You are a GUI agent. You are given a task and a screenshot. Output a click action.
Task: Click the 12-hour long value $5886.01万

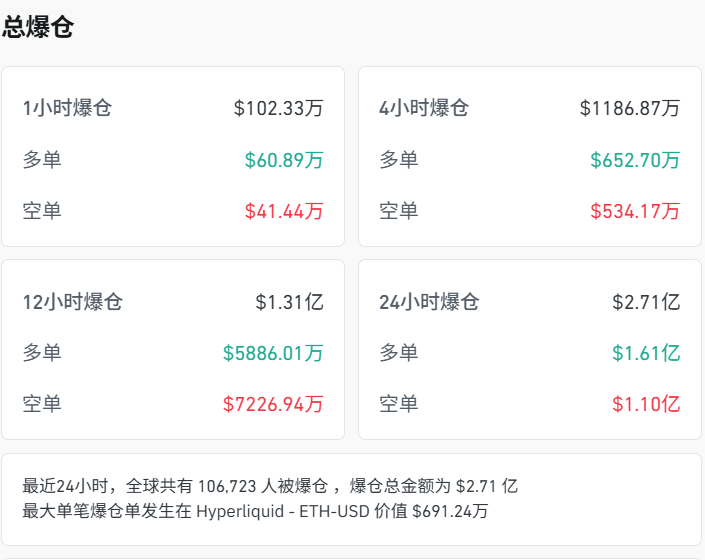(x=273, y=353)
